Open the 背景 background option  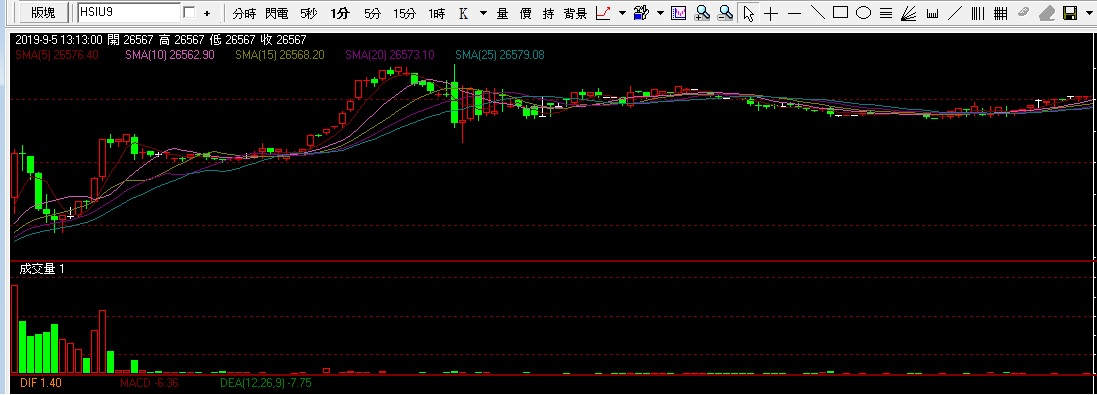point(575,13)
